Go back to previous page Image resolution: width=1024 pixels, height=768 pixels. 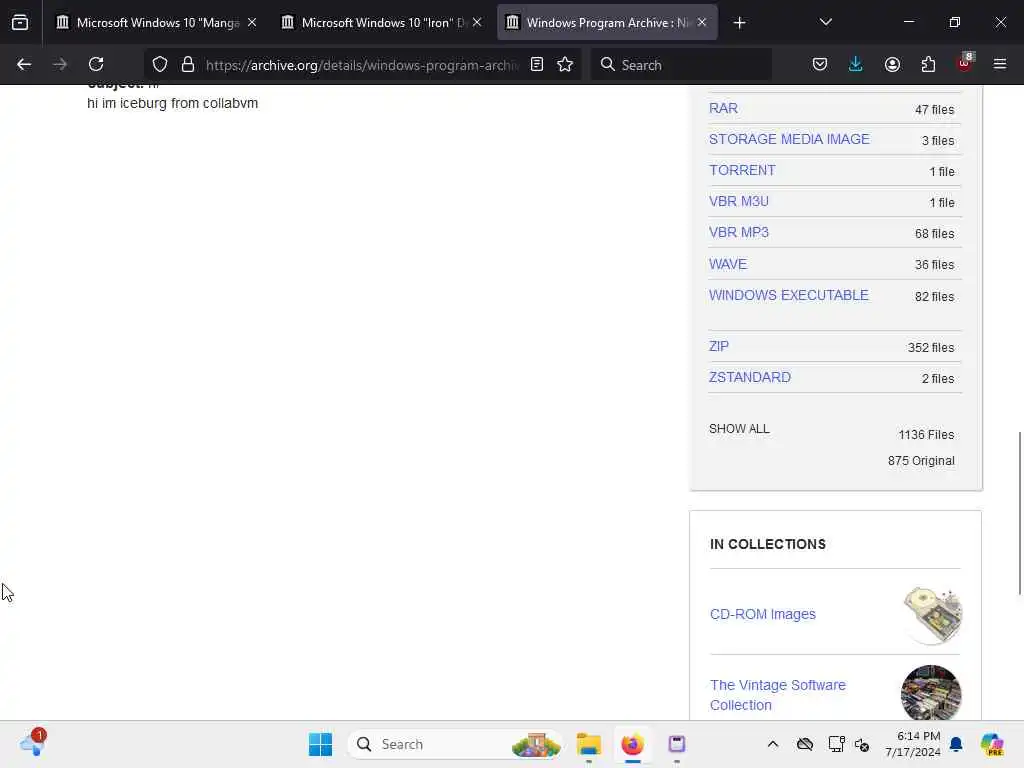[24, 64]
